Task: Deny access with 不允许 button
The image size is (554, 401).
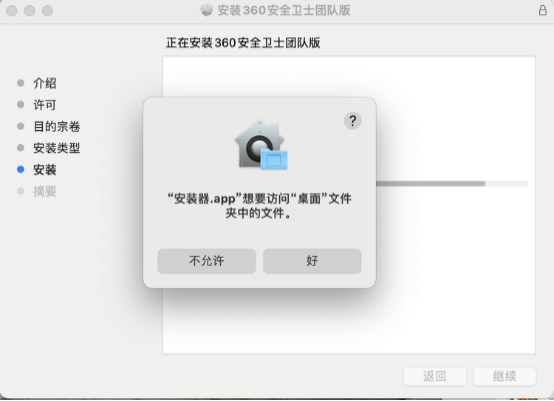Action: pyautogui.click(x=207, y=261)
